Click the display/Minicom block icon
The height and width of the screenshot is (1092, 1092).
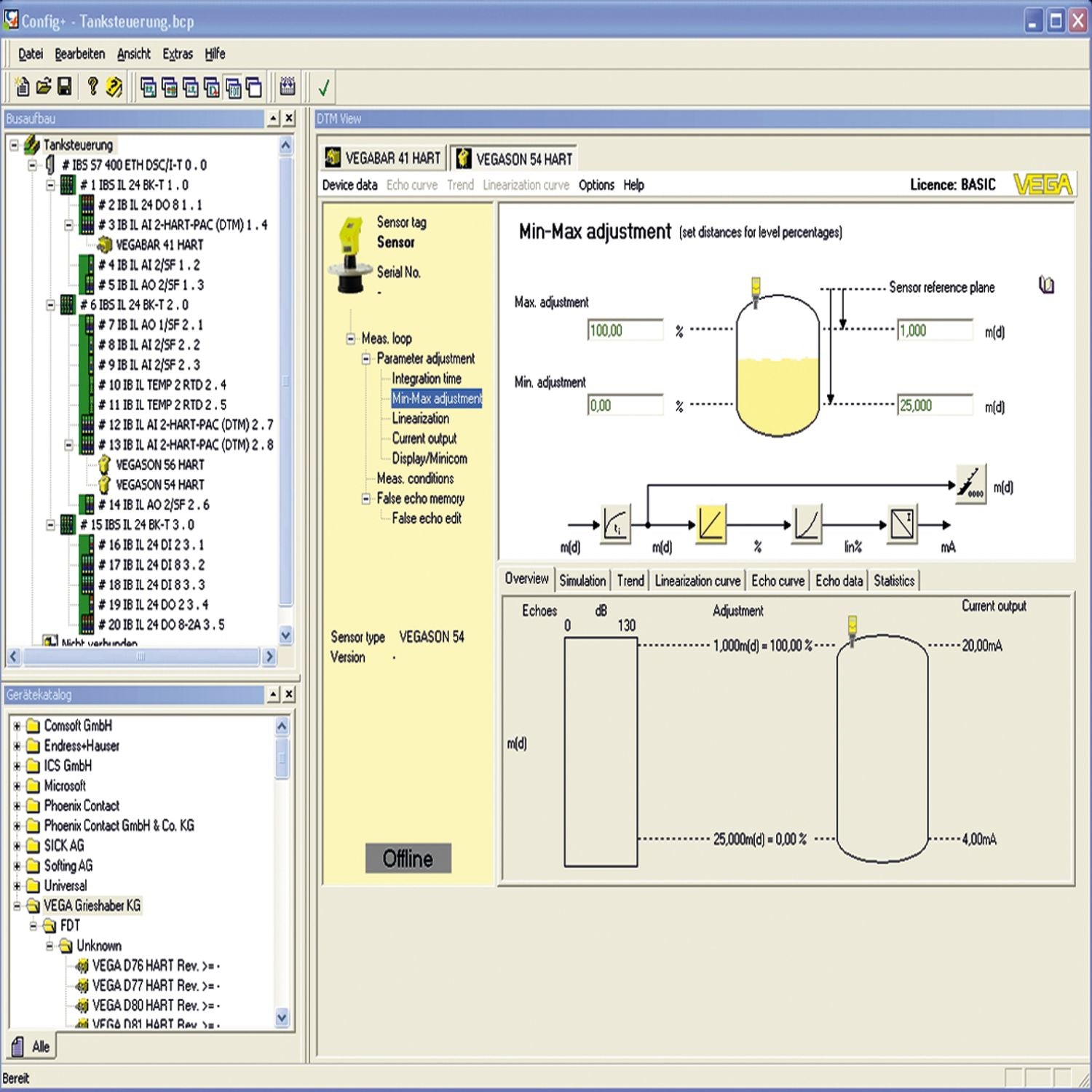pos(970,484)
